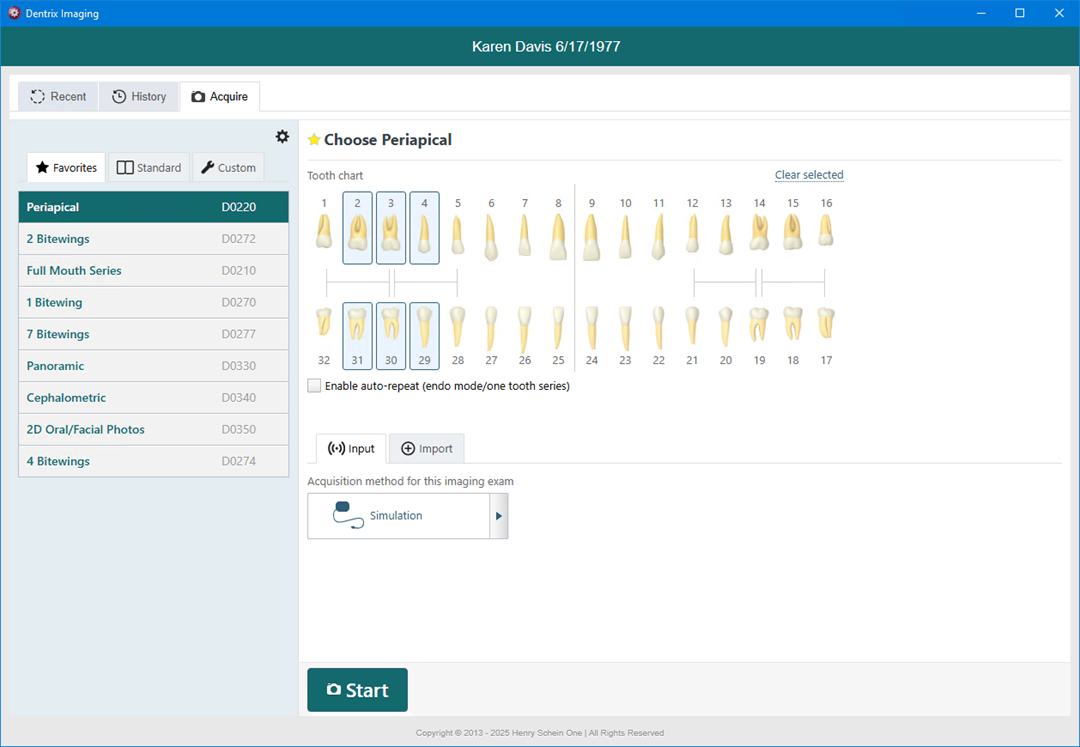Image resolution: width=1080 pixels, height=747 pixels.
Task: Click the settings gear icon above favorites
Action: 282,136
